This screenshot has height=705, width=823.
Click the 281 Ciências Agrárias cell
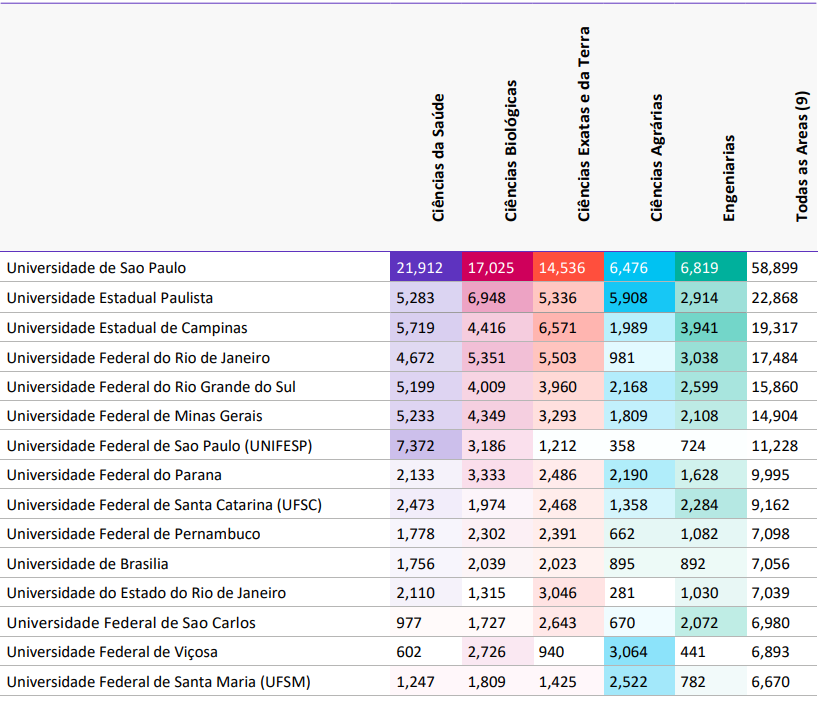click(639, 593)
